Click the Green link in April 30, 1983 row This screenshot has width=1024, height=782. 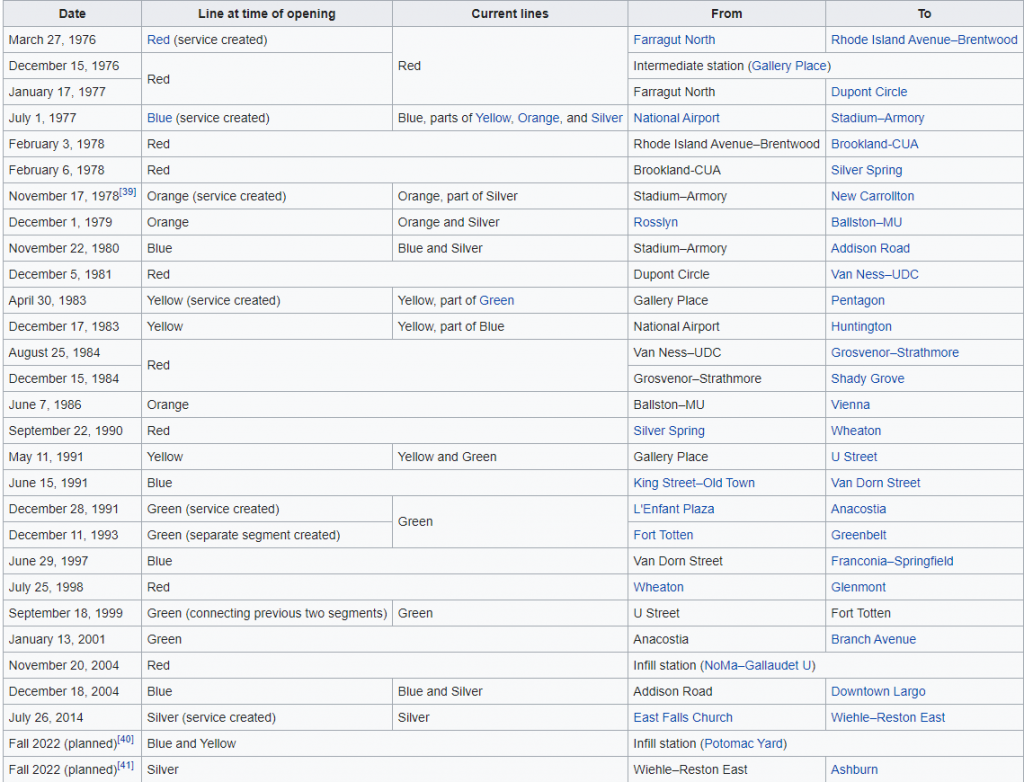click(x=496, y=301)
